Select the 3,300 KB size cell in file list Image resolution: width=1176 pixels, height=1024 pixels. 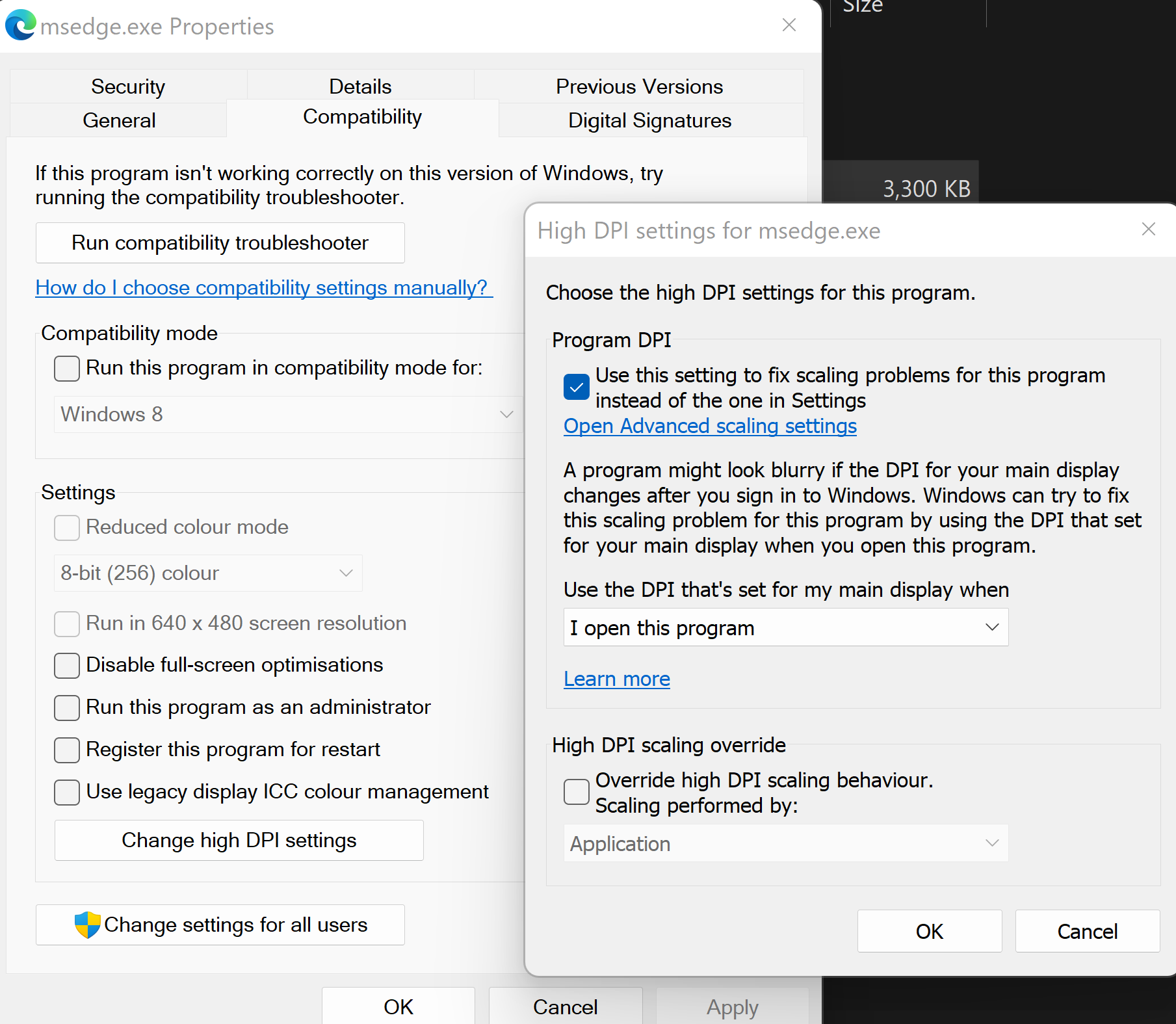pos(926,189)
